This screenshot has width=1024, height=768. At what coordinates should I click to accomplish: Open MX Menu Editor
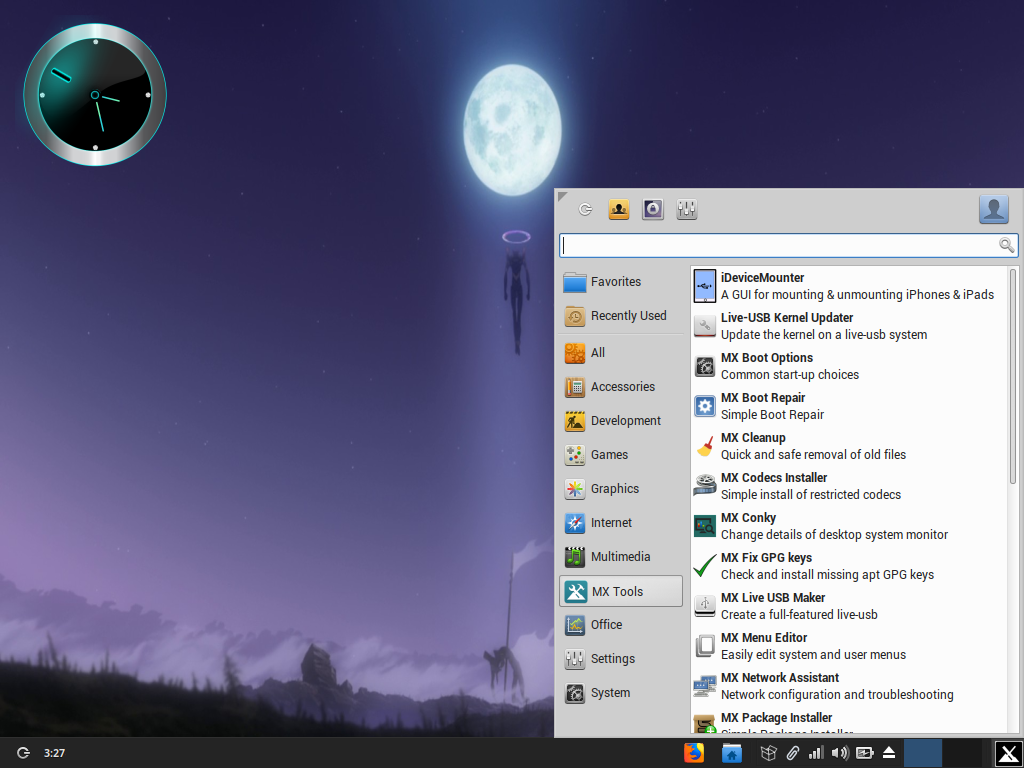point(849,646)
